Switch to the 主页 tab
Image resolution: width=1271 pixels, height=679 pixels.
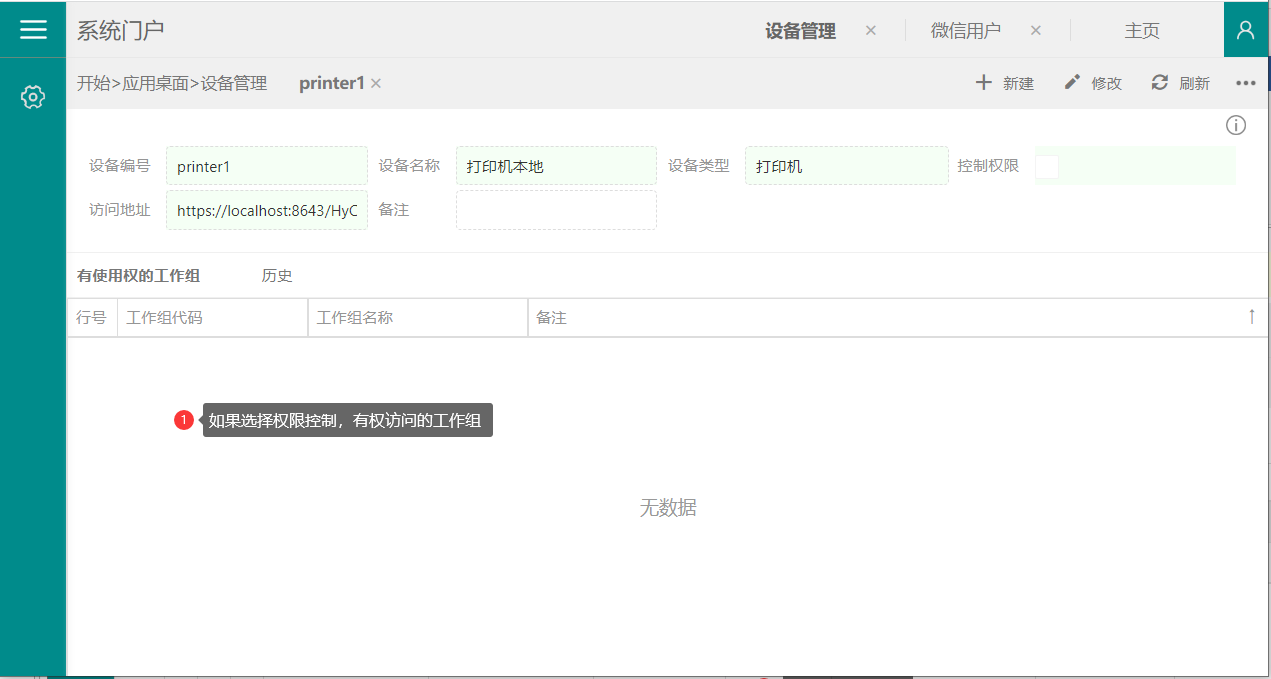1142,30
